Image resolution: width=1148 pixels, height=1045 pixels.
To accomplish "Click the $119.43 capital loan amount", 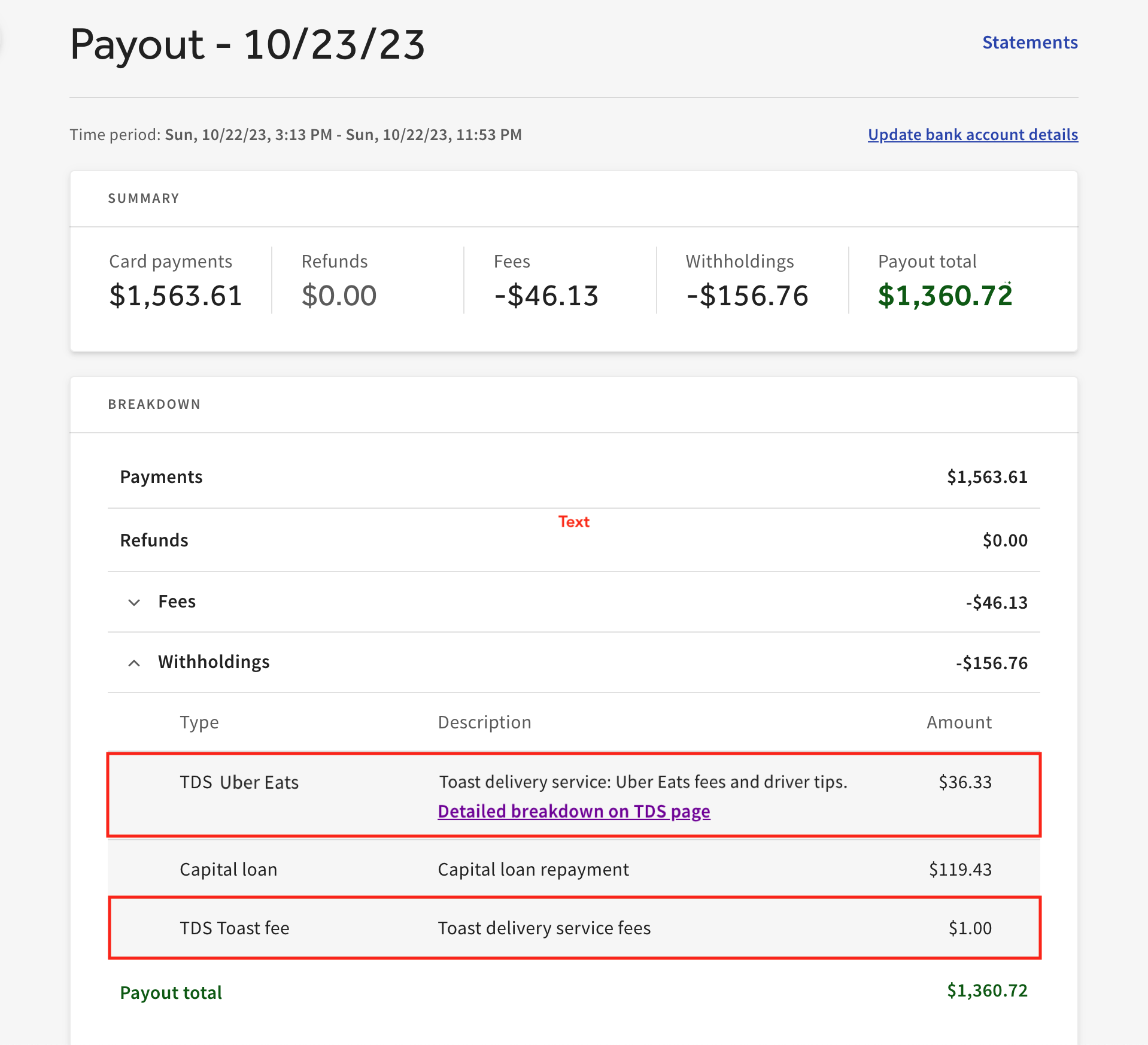I will (x=960, y=869).
